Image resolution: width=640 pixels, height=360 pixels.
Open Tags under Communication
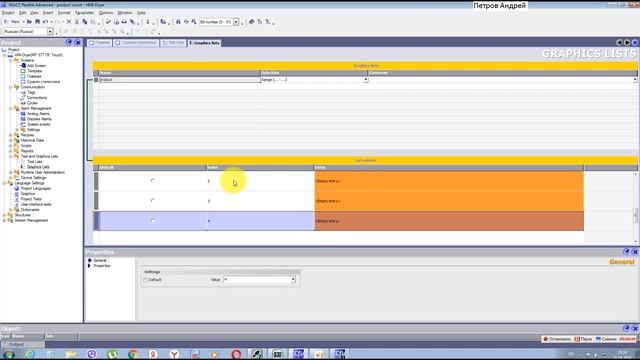point(31,92)
